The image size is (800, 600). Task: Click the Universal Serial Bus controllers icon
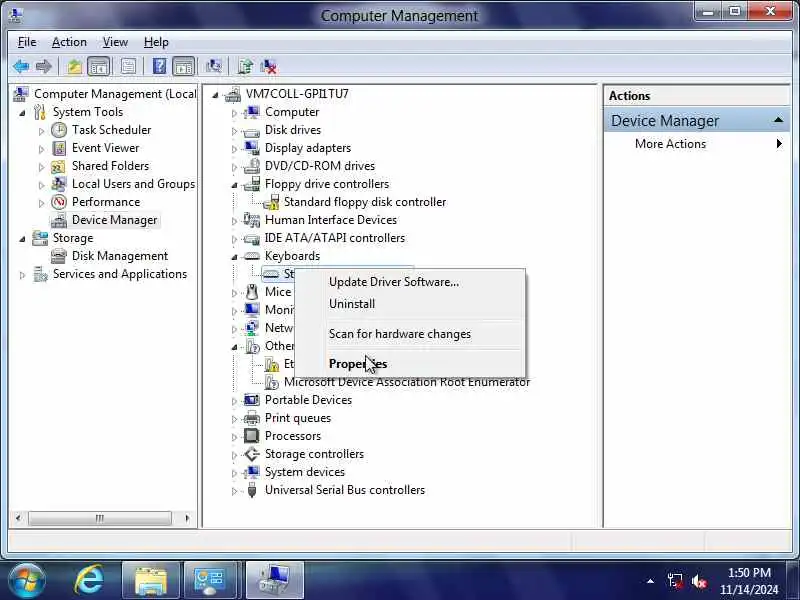252,490
